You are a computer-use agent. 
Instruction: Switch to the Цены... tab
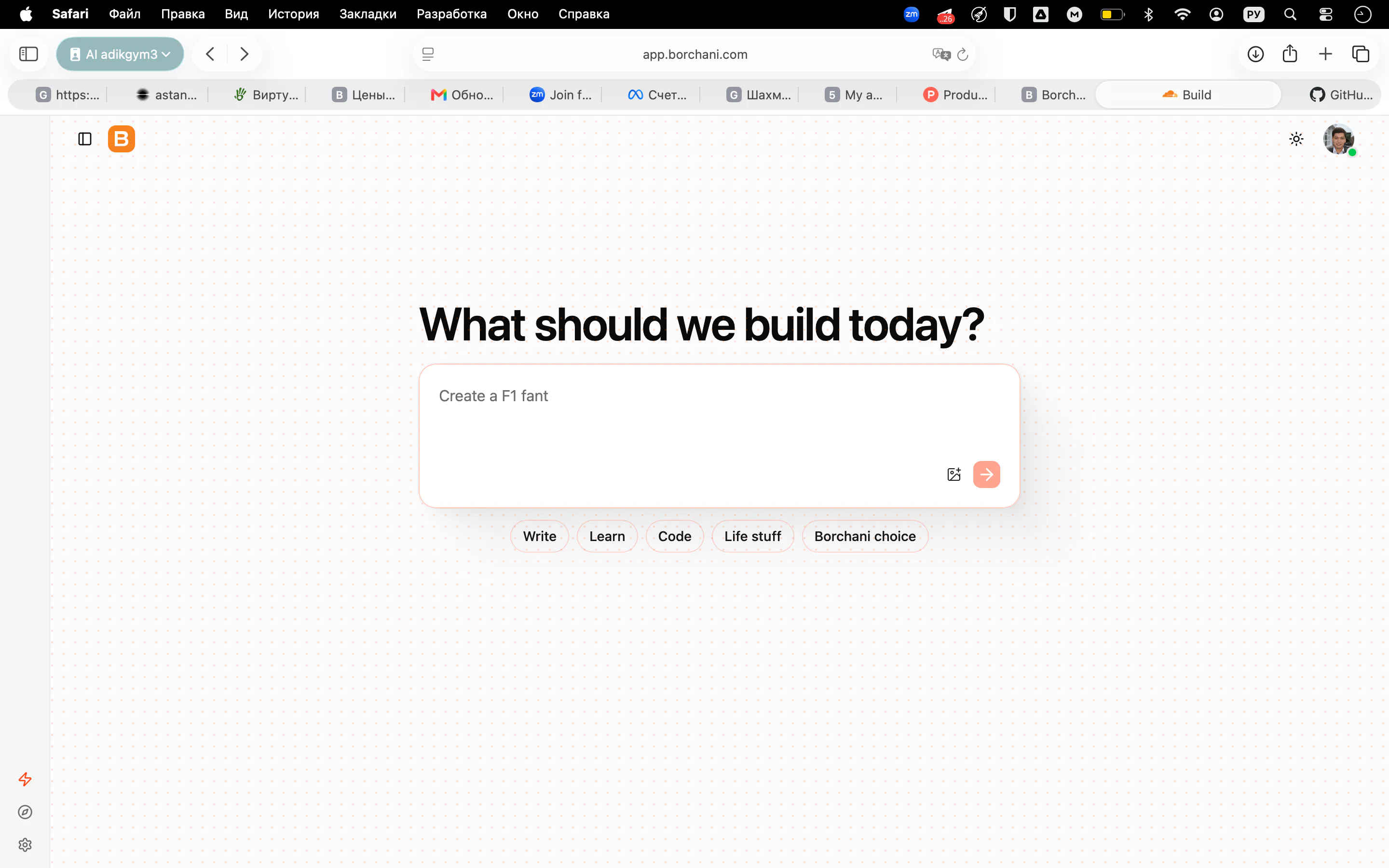pos(363,95)
